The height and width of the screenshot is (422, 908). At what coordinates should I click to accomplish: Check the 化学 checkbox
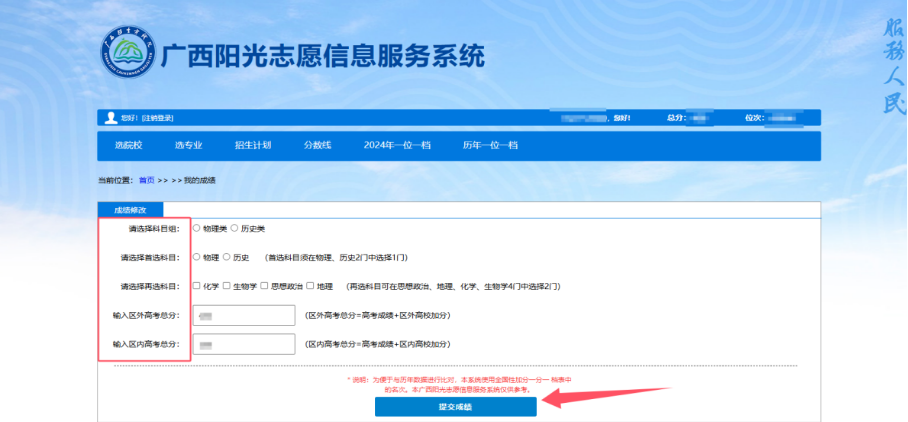(x=196, y=286)
